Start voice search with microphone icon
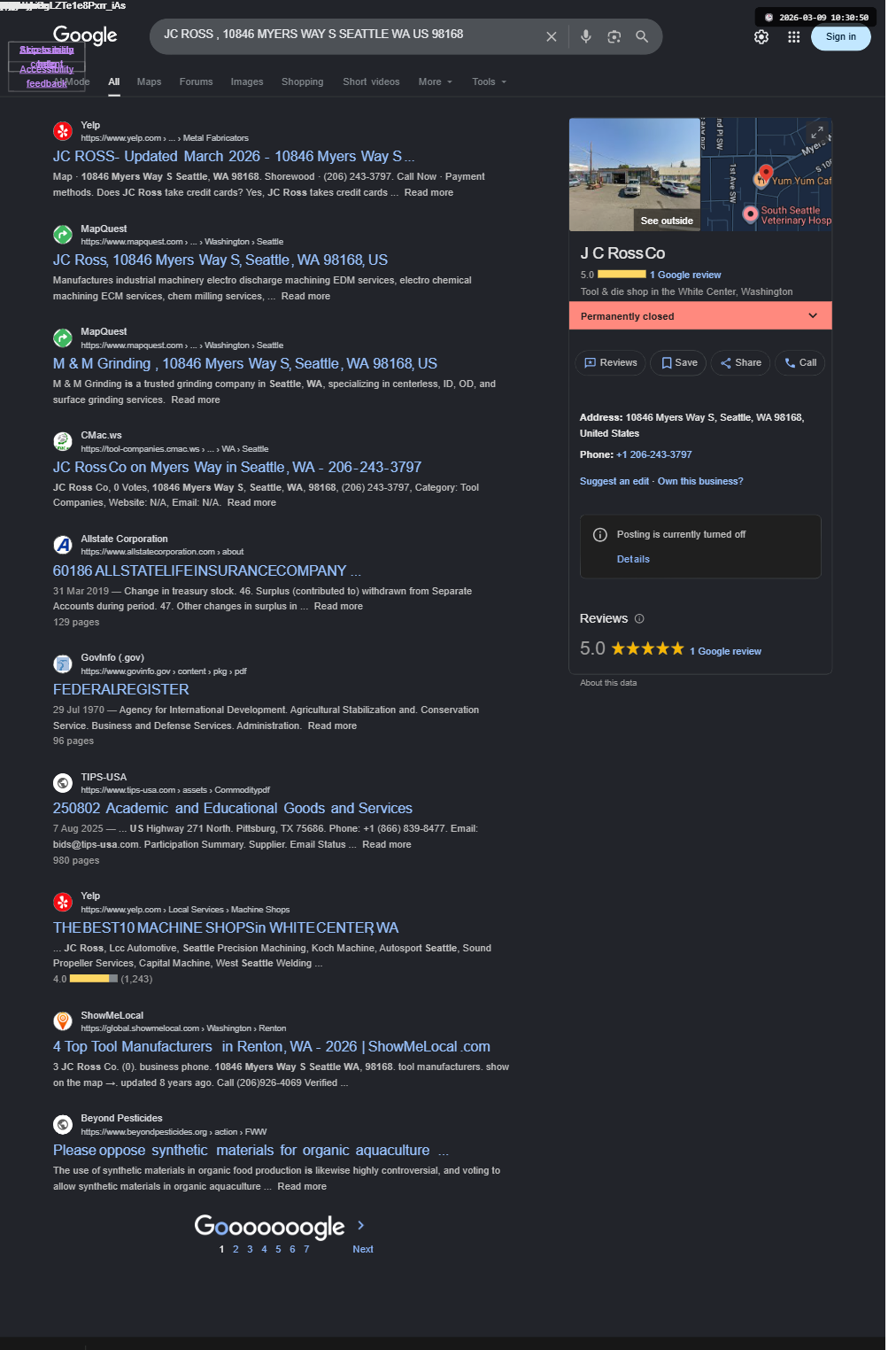This screenshot has height=1350, width=896. tap(585, 36)
